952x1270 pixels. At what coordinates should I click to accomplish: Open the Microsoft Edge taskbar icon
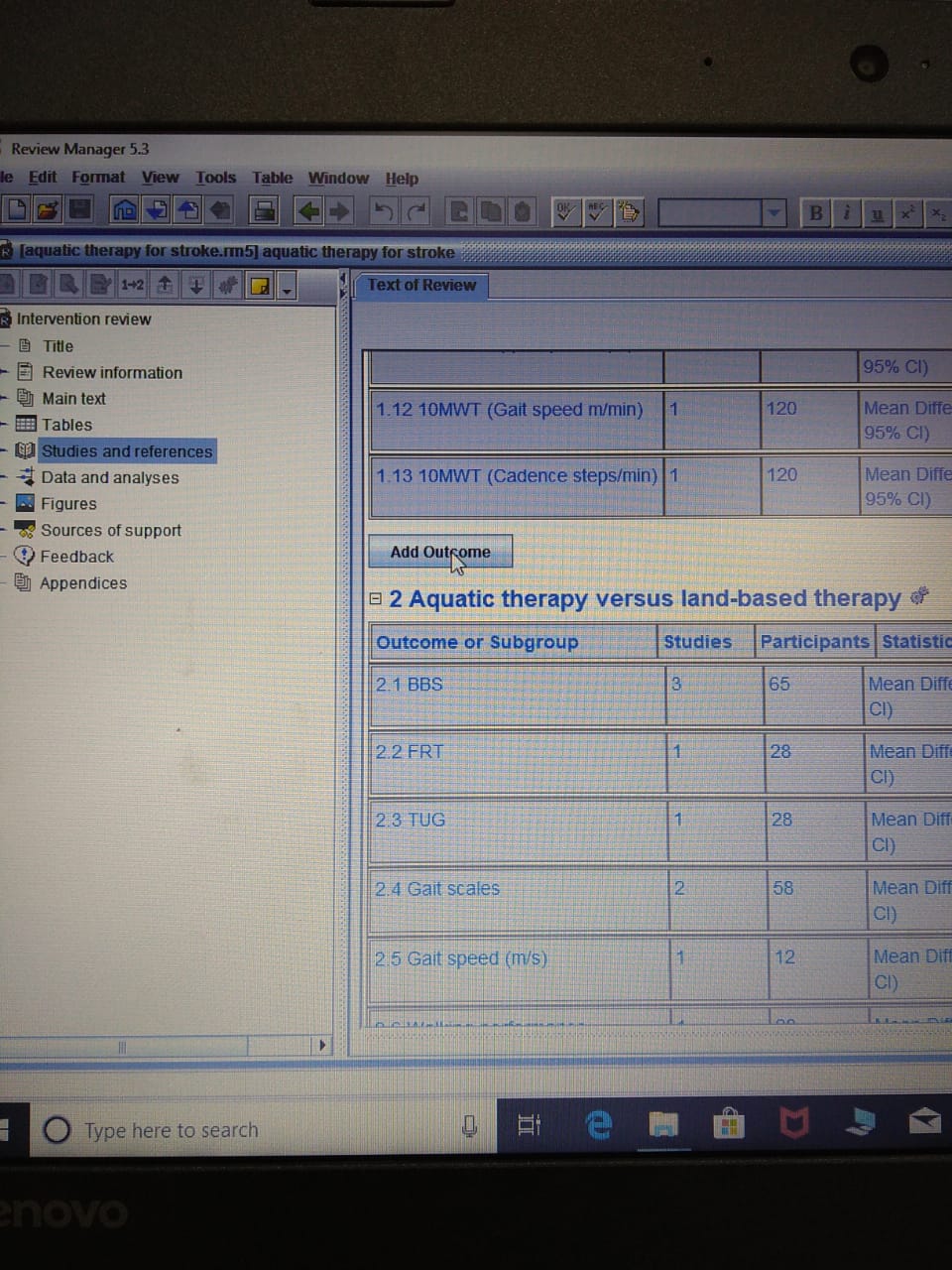(x=599, y=1124)
